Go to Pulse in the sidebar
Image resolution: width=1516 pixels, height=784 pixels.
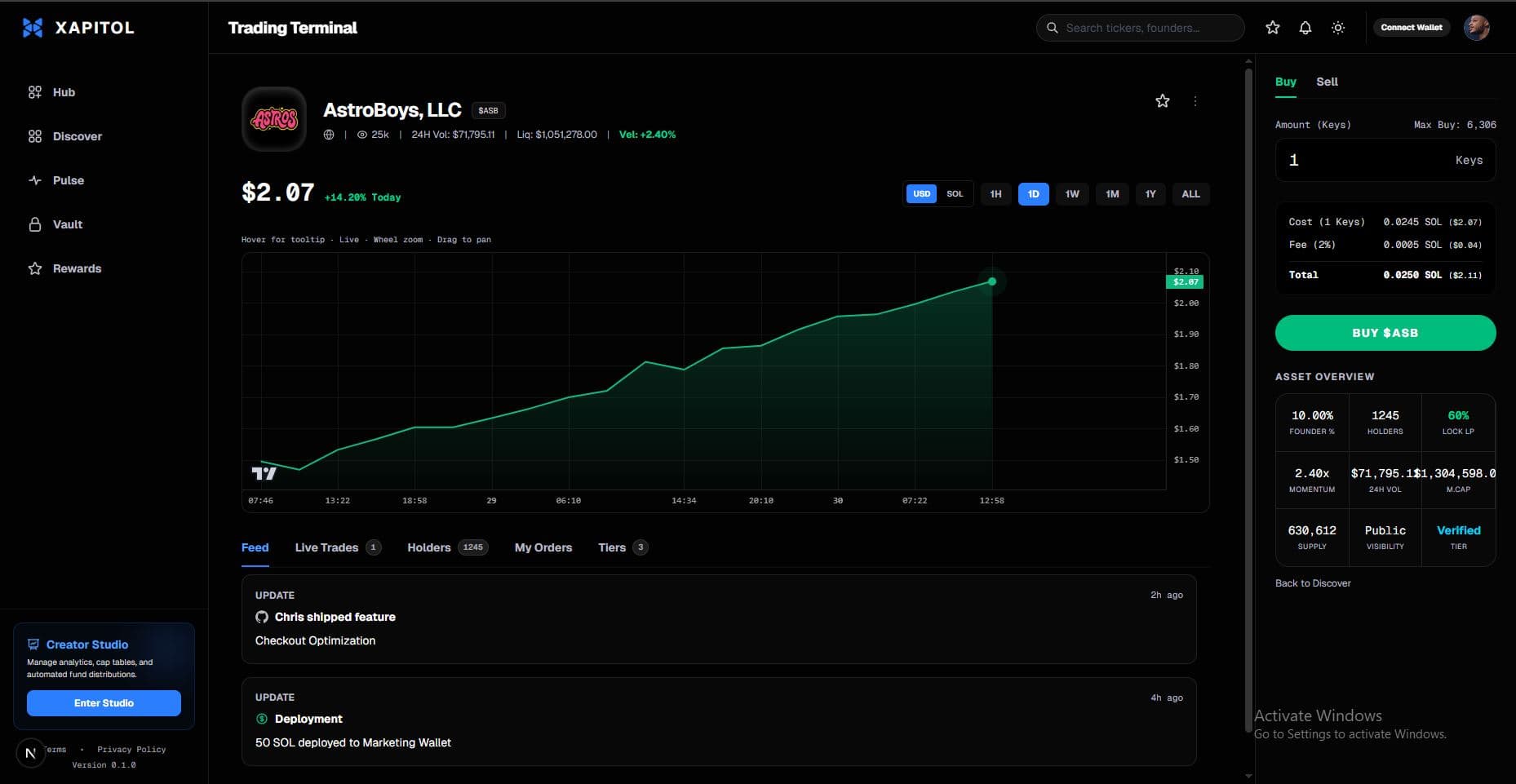[x=68, y=180]
